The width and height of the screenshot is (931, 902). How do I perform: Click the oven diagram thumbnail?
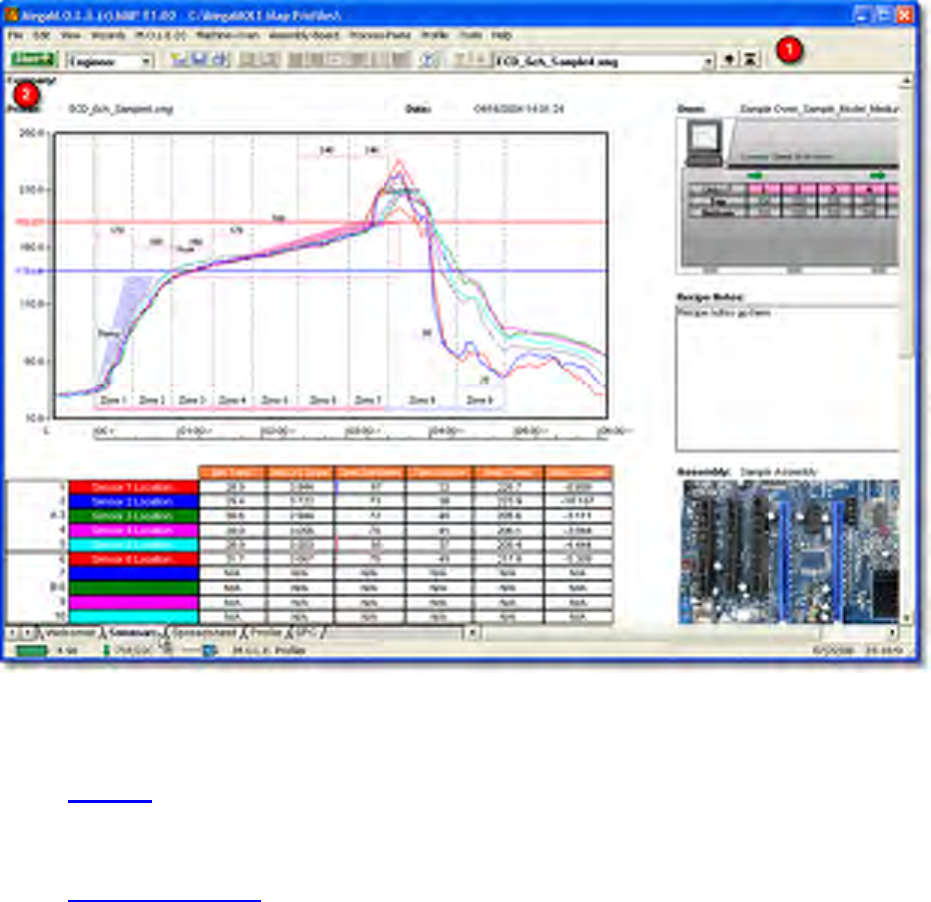[787, 196]
